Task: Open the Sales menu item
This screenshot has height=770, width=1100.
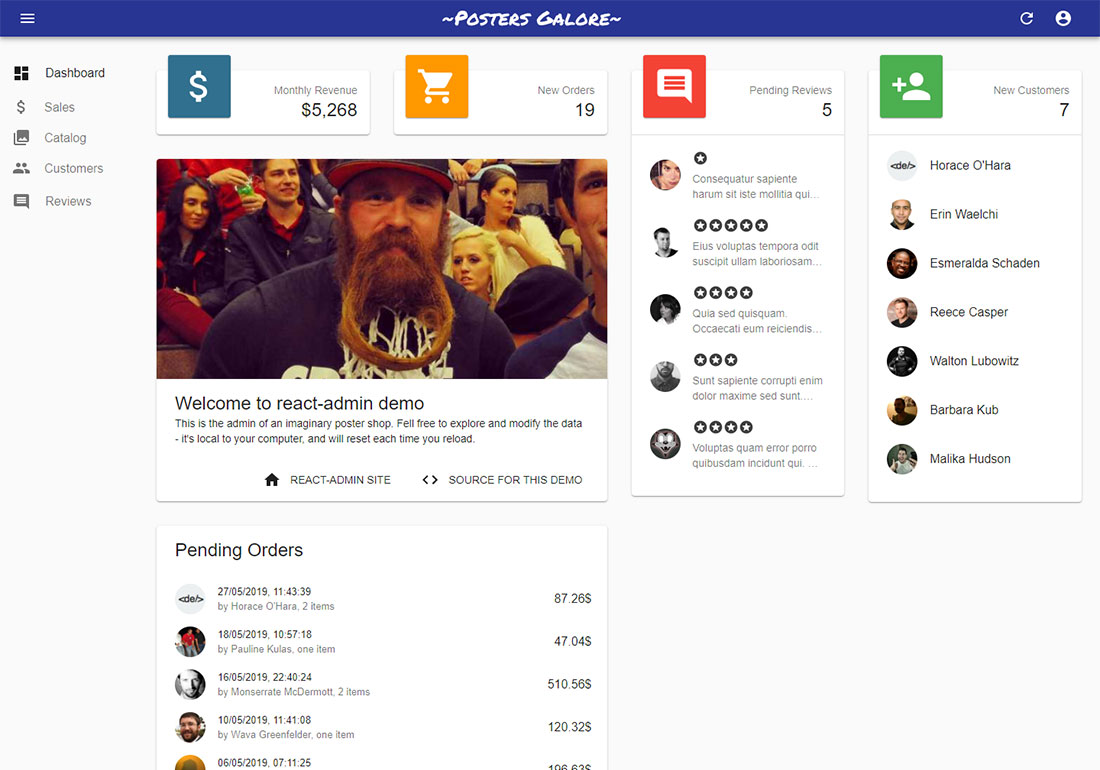Action: 60,107
